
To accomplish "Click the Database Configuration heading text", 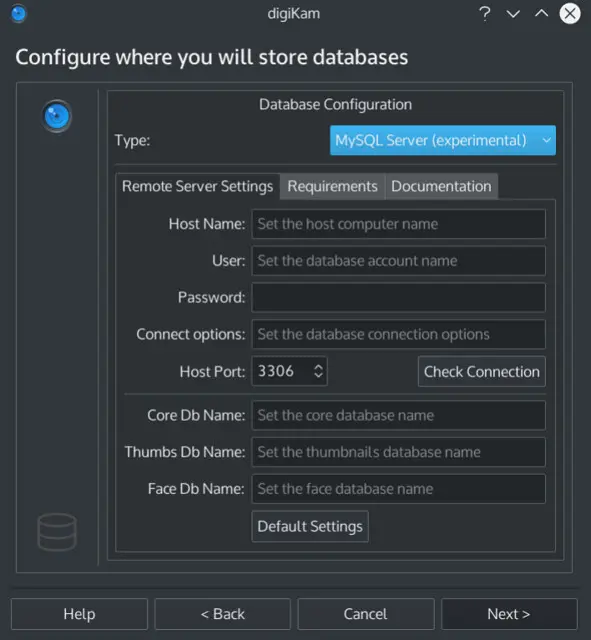I will point(335,104).
